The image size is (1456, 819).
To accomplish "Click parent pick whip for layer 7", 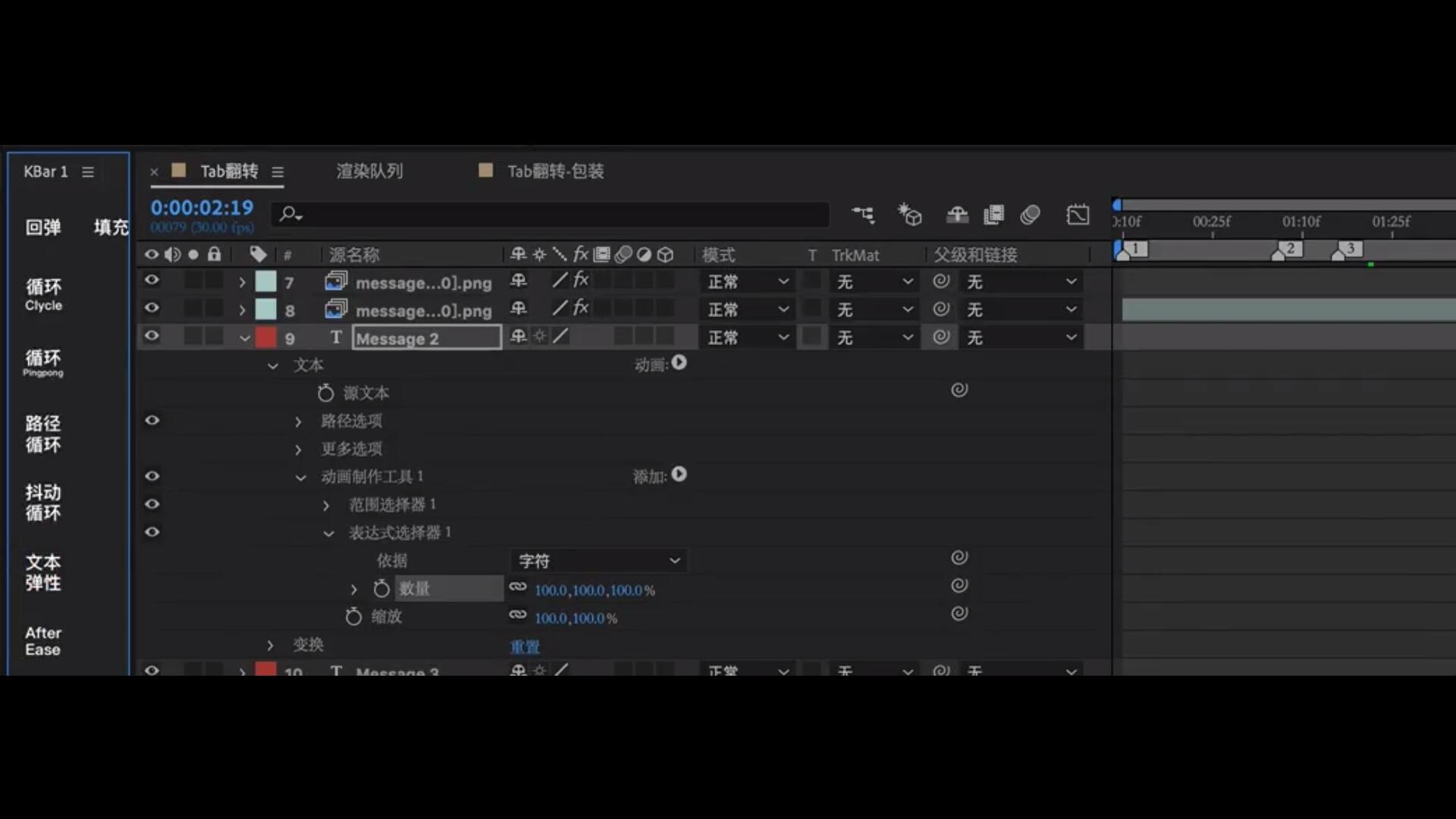I will 941,281.
